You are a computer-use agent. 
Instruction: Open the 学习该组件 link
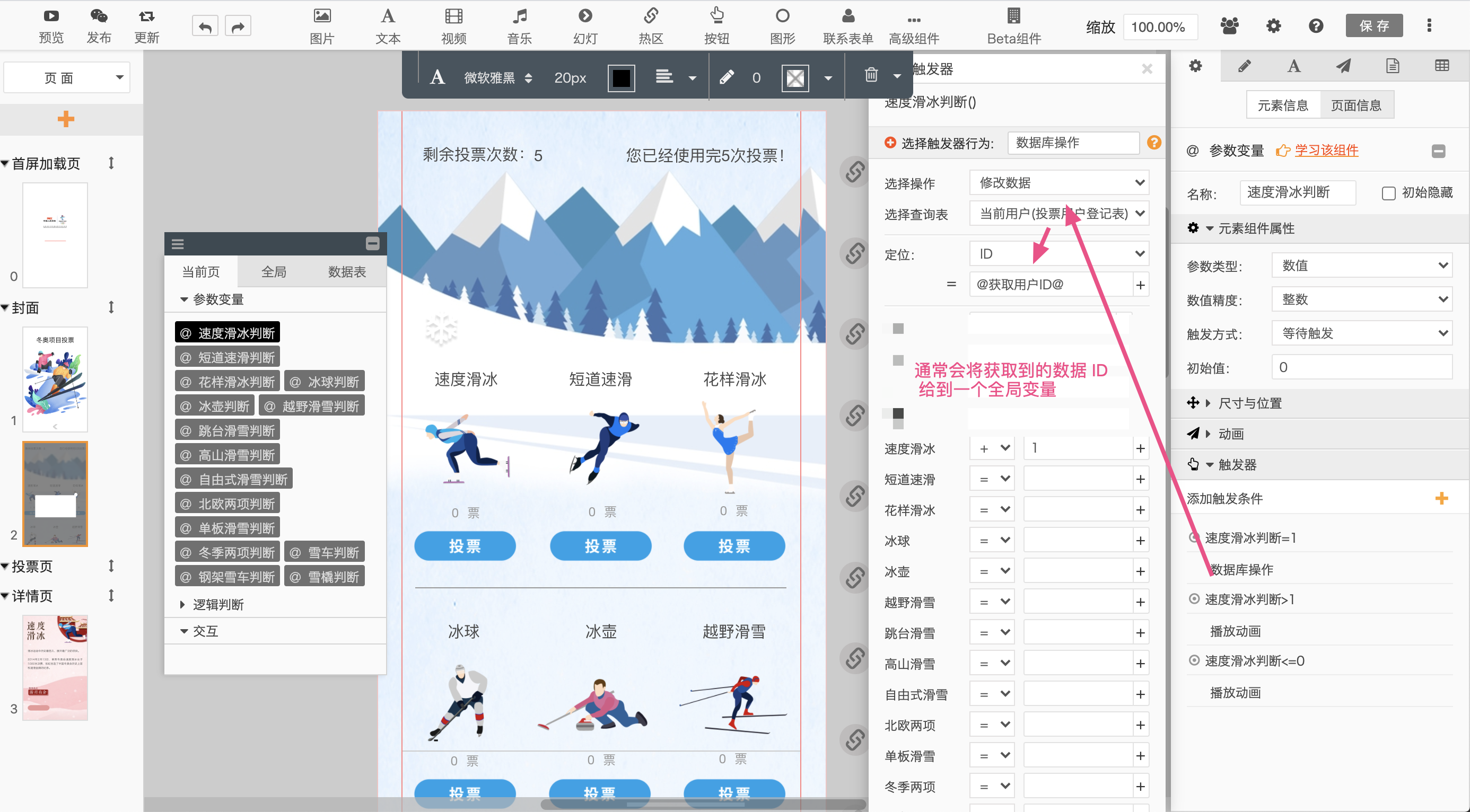tap(1326, 151)
